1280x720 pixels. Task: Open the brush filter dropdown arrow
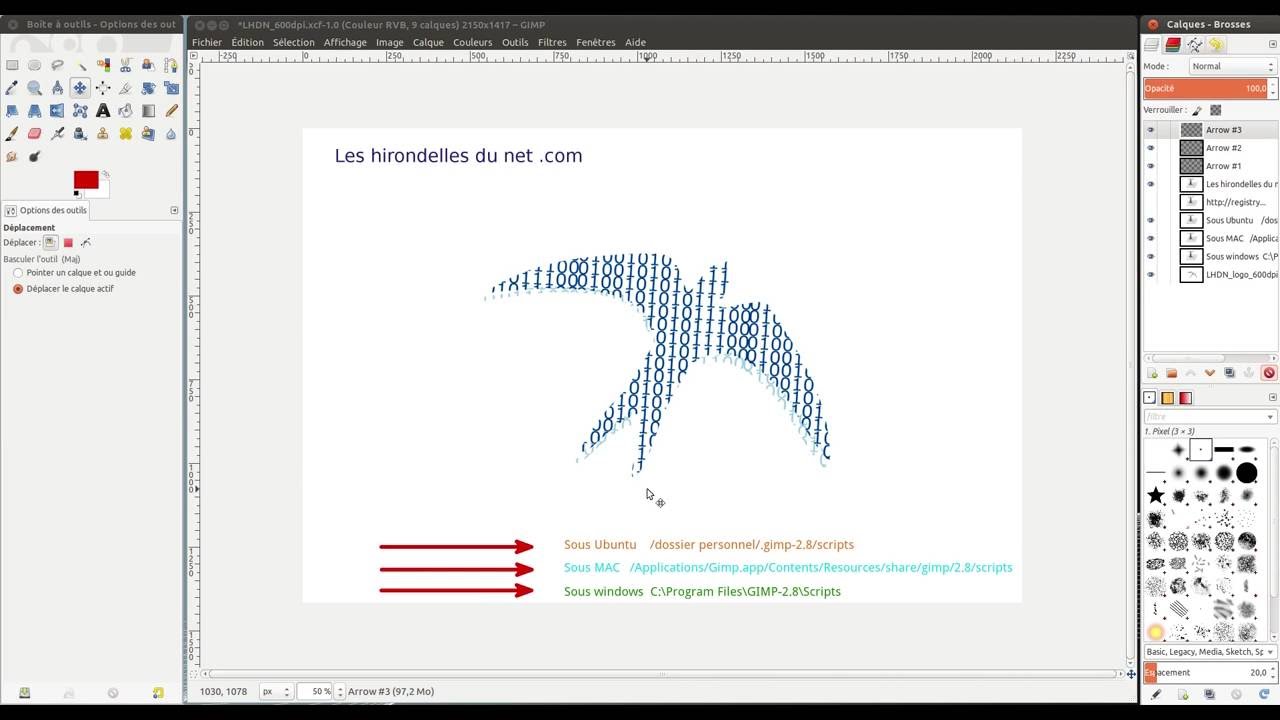[1271, 417]
